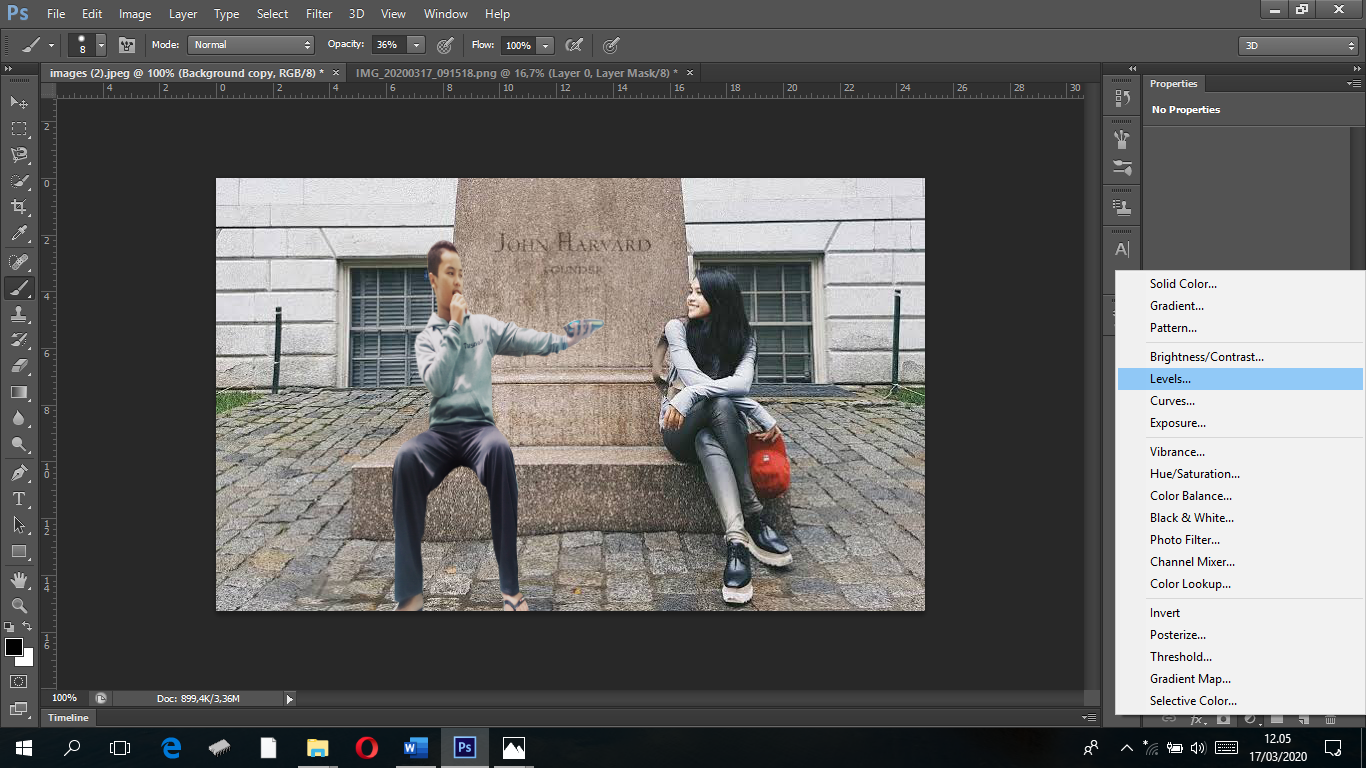The image size is (1366, 768).
Task: Reset default foreground and background colors
Action: (x=9, y=627)
